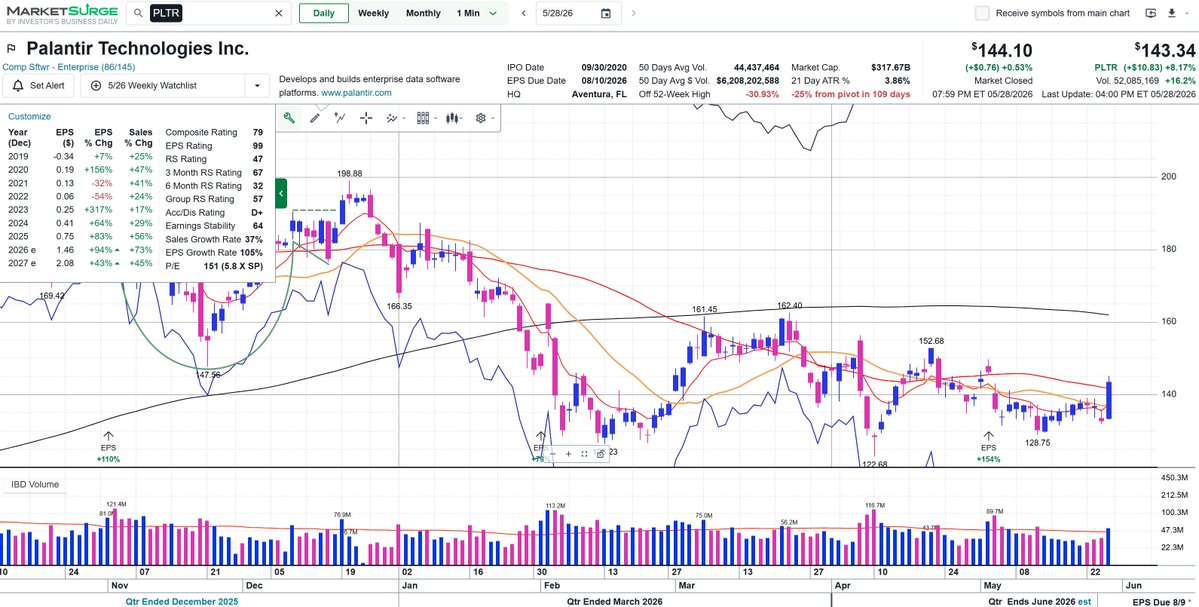Image resolution: width=1199 pixels, height=607 pixels.
Task: Click the Acc/Dis Rating D+ row
Action: pos(214,213)
